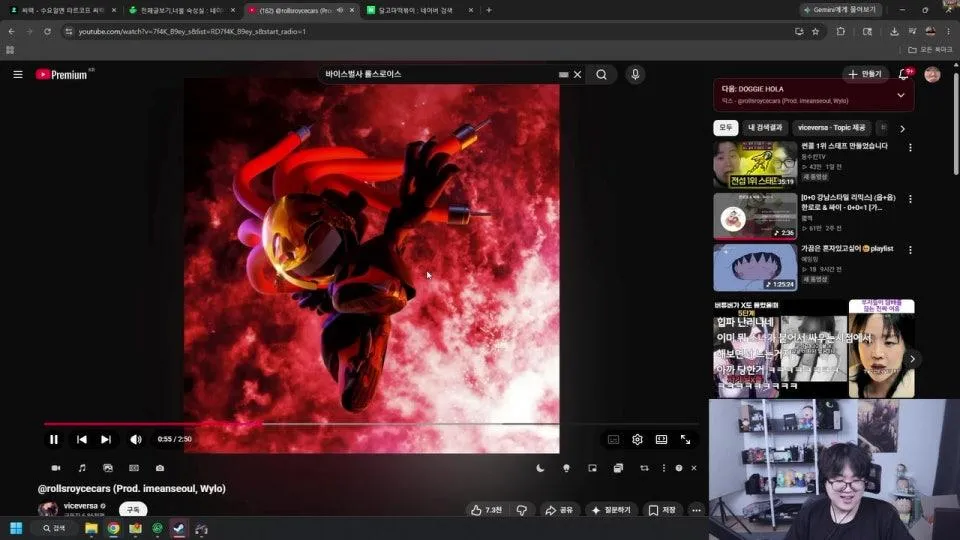This screenshot has height=540, width=960.
Task: Toggle theater mode view
Action: tap(661, 440)
